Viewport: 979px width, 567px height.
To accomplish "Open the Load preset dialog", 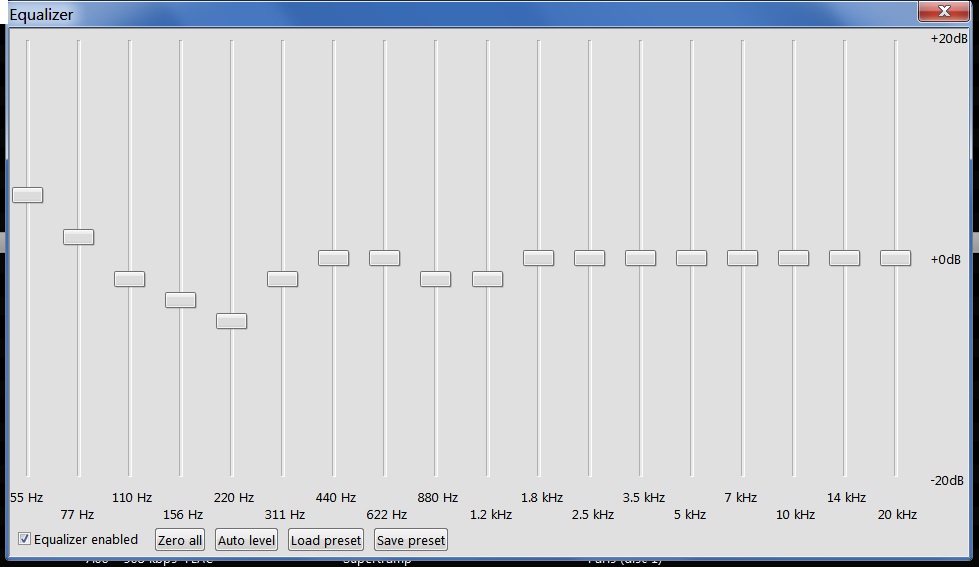I will tap(326, 540).
